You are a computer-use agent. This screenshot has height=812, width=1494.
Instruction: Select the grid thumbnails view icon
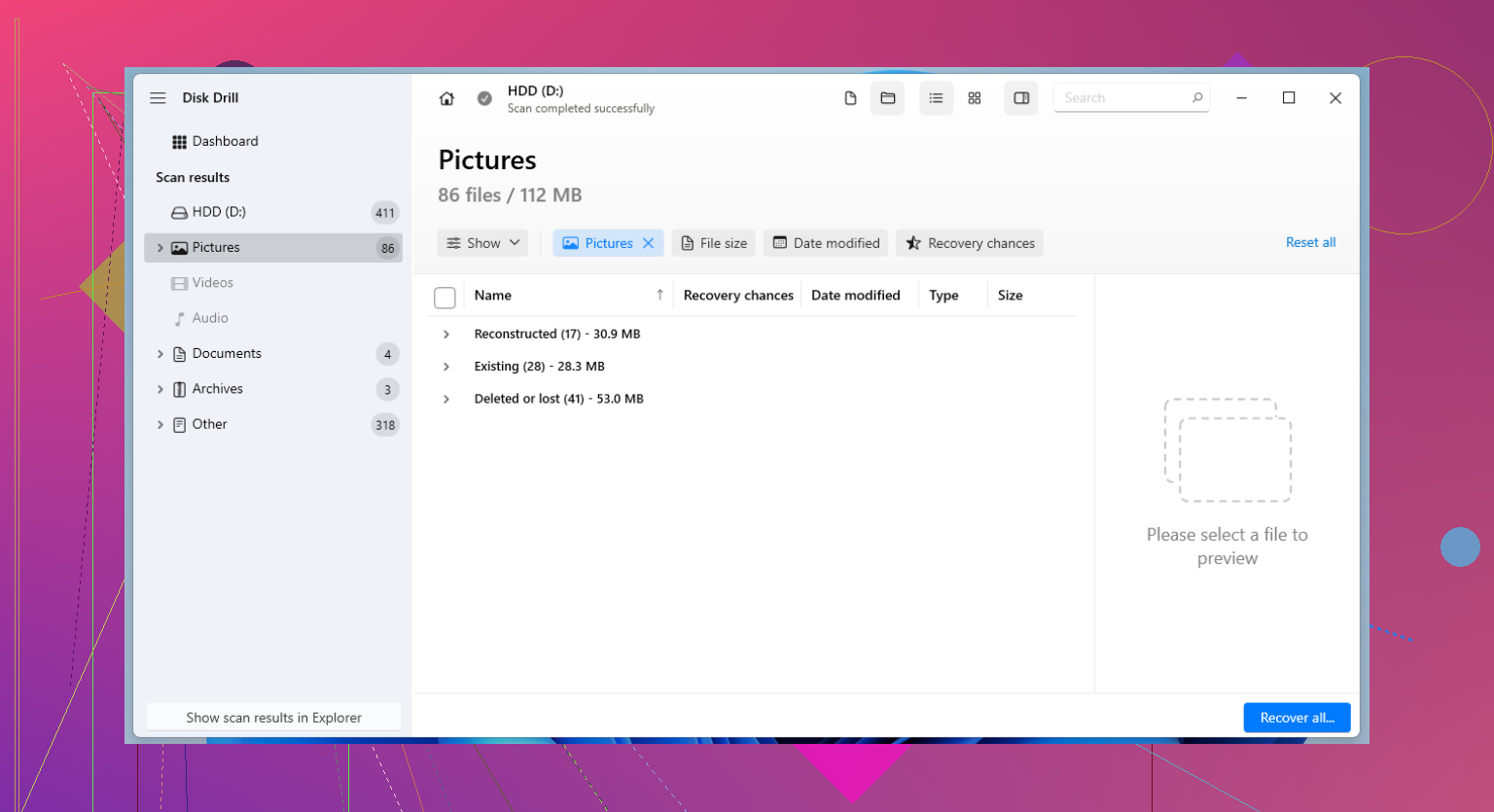975,98
